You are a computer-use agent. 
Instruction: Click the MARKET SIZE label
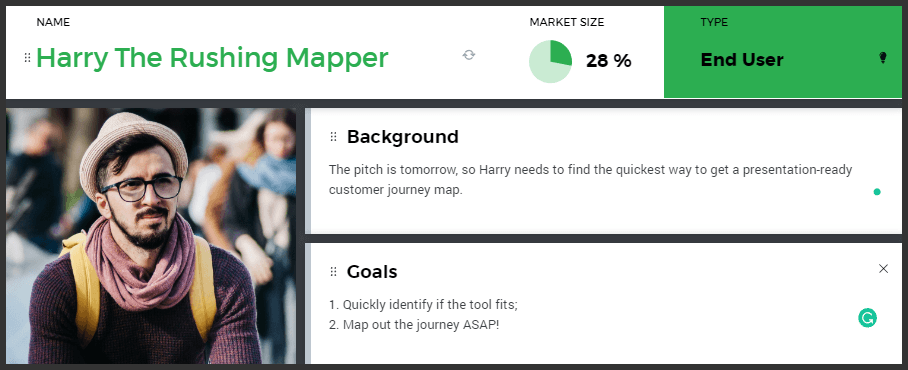[x=566, y=23]
